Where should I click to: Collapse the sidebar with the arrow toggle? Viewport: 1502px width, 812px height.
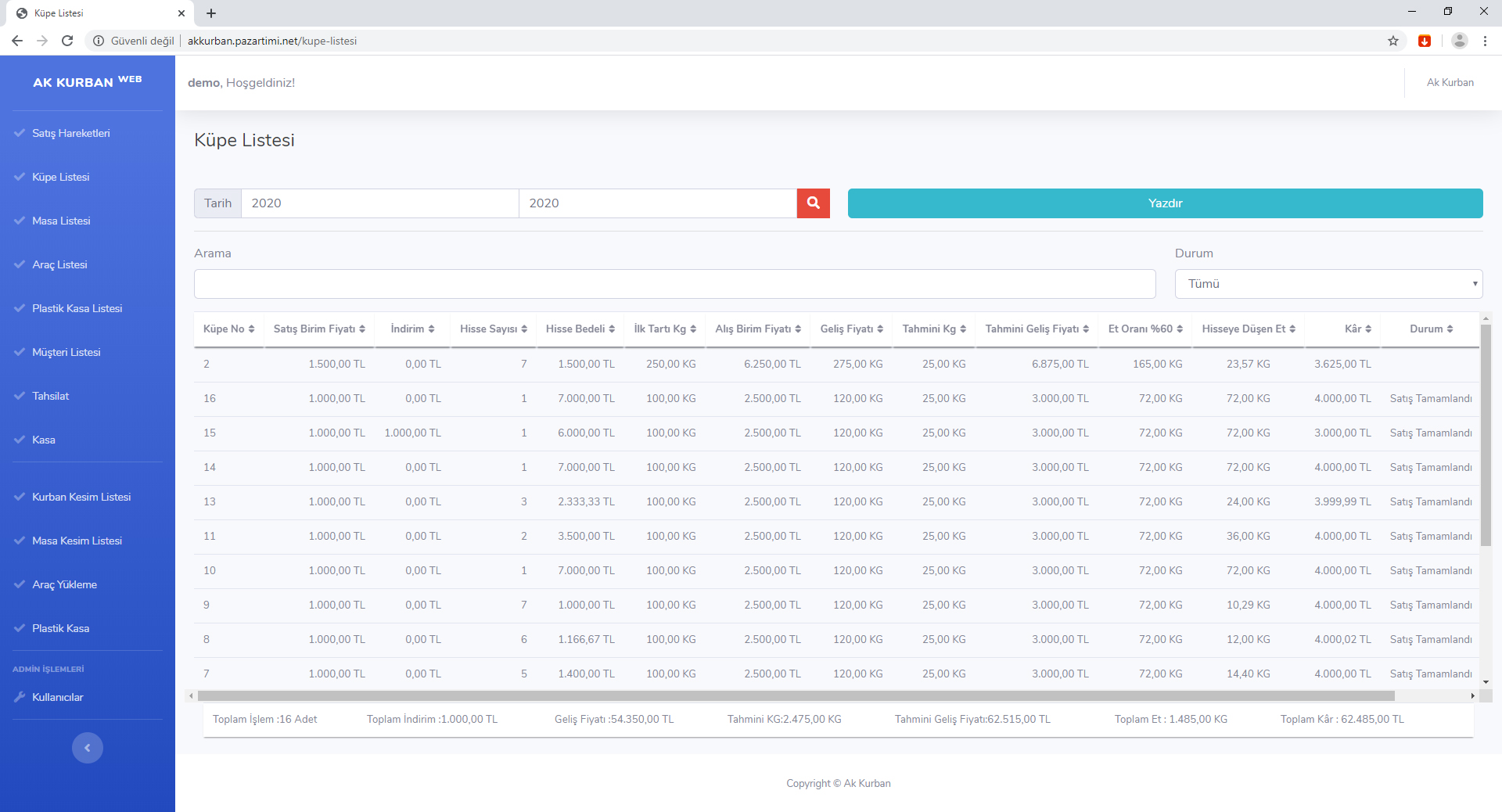pos(88,748)
